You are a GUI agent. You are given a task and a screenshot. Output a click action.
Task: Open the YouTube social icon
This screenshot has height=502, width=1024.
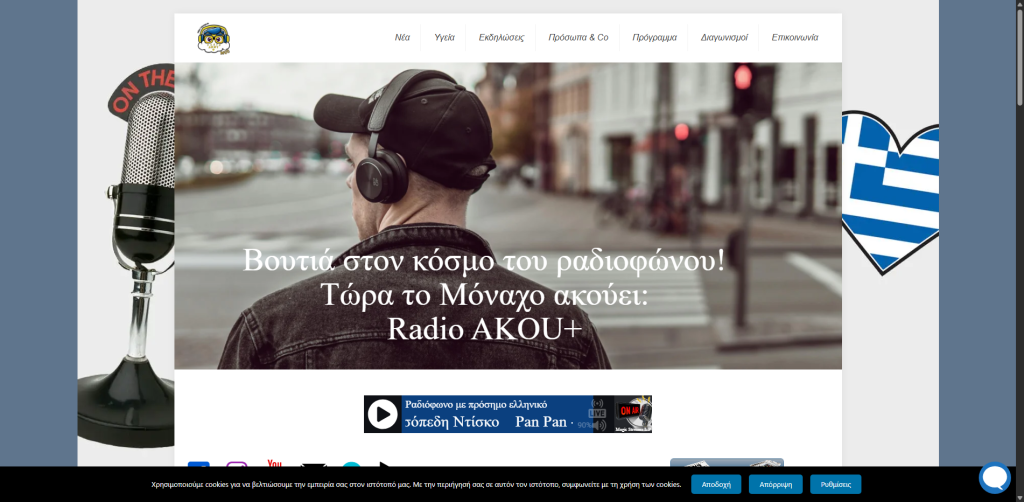pos(274,465)
